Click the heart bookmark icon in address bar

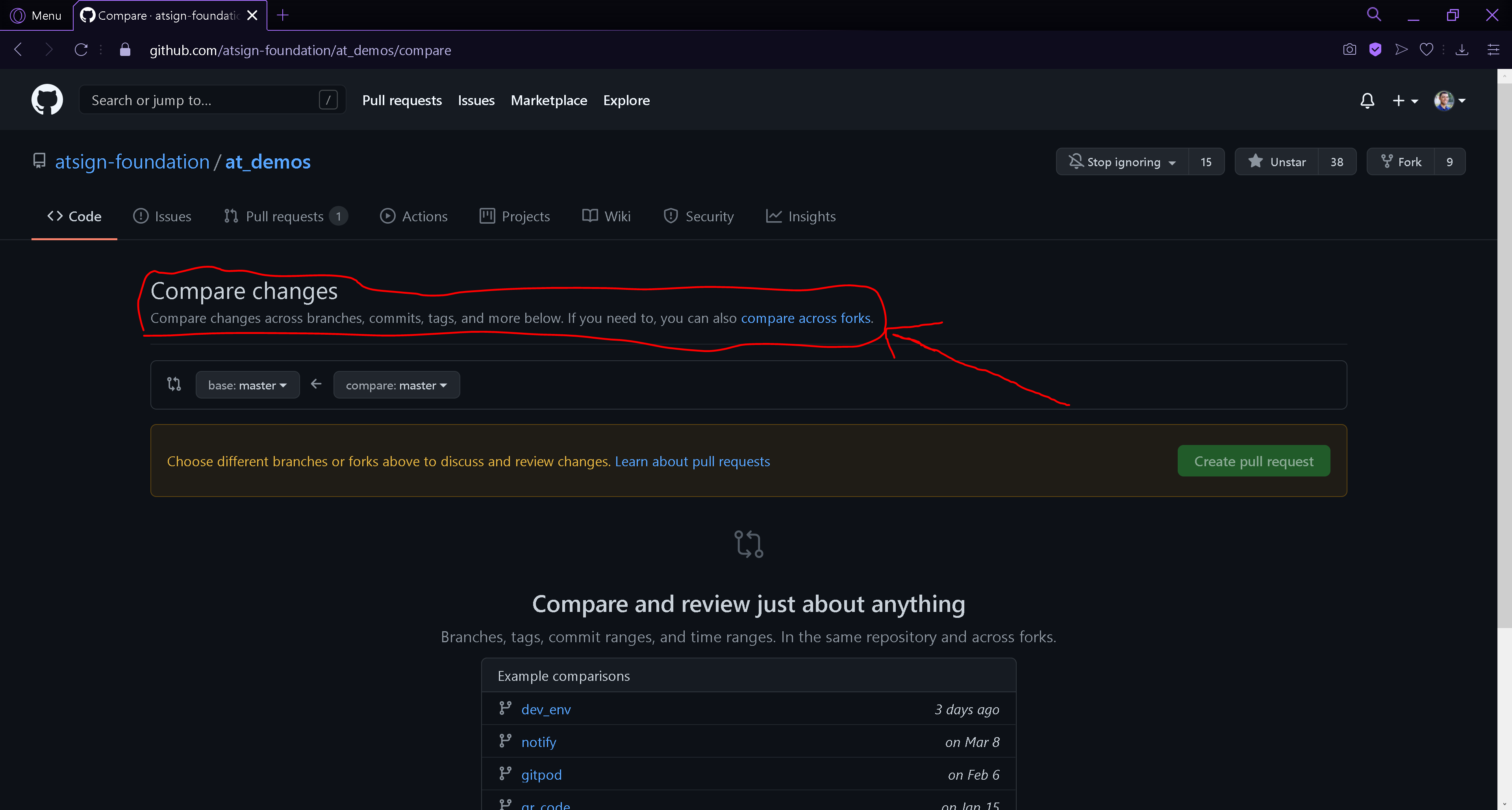click(1426, 50)
